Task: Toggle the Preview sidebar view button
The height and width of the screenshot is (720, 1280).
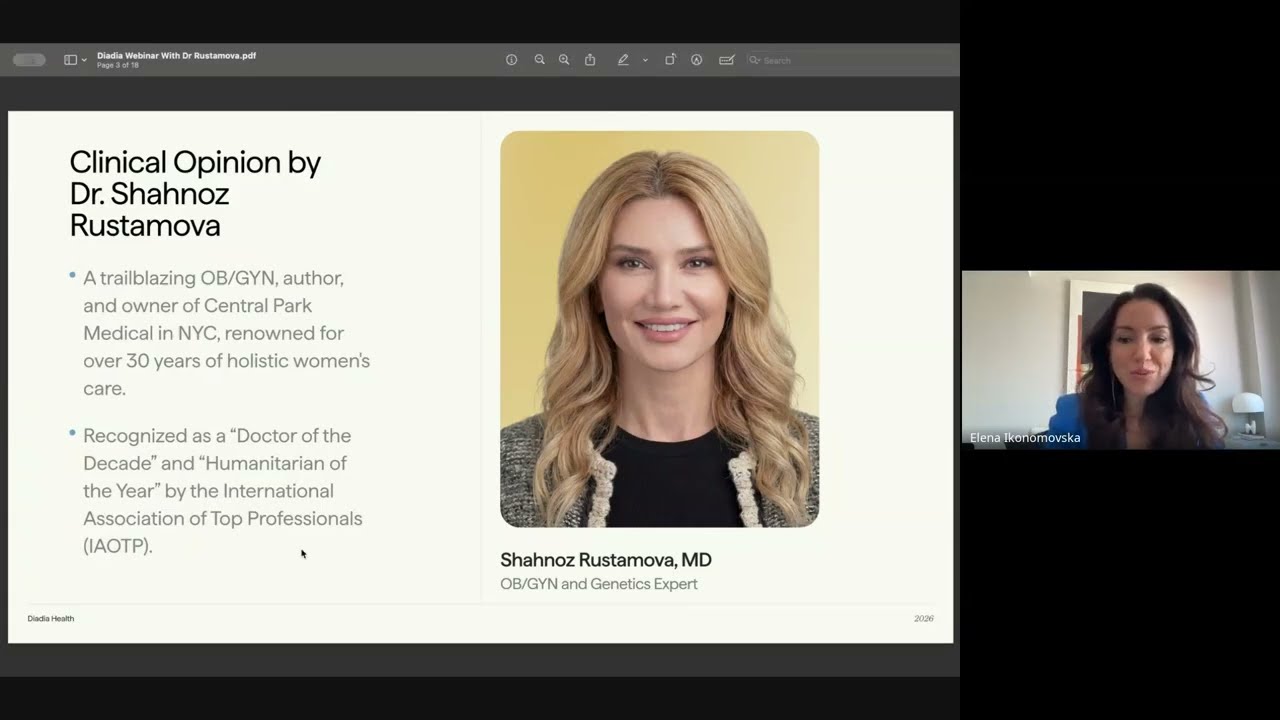Action: (x=70, y=60)
